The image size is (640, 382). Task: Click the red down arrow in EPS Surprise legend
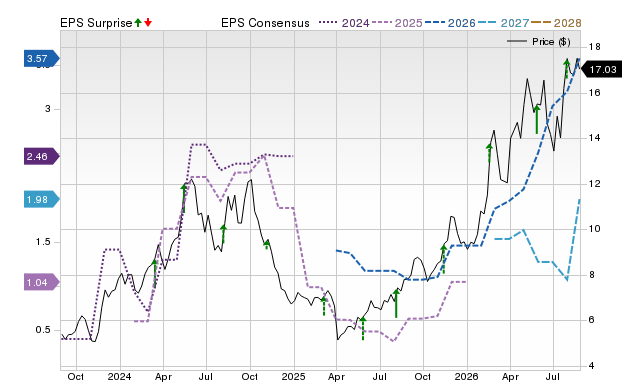pos(148,23)
